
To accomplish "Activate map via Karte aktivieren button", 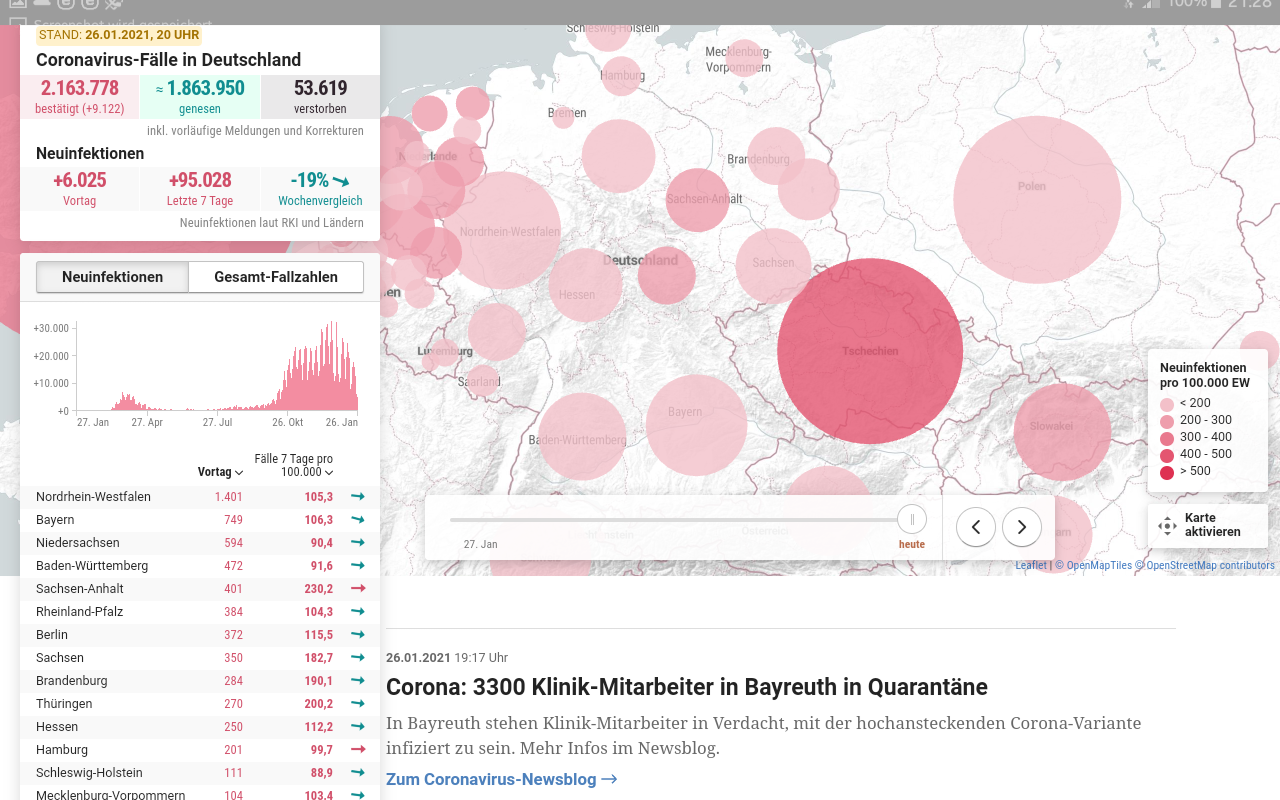I will tap(1208, 526).
